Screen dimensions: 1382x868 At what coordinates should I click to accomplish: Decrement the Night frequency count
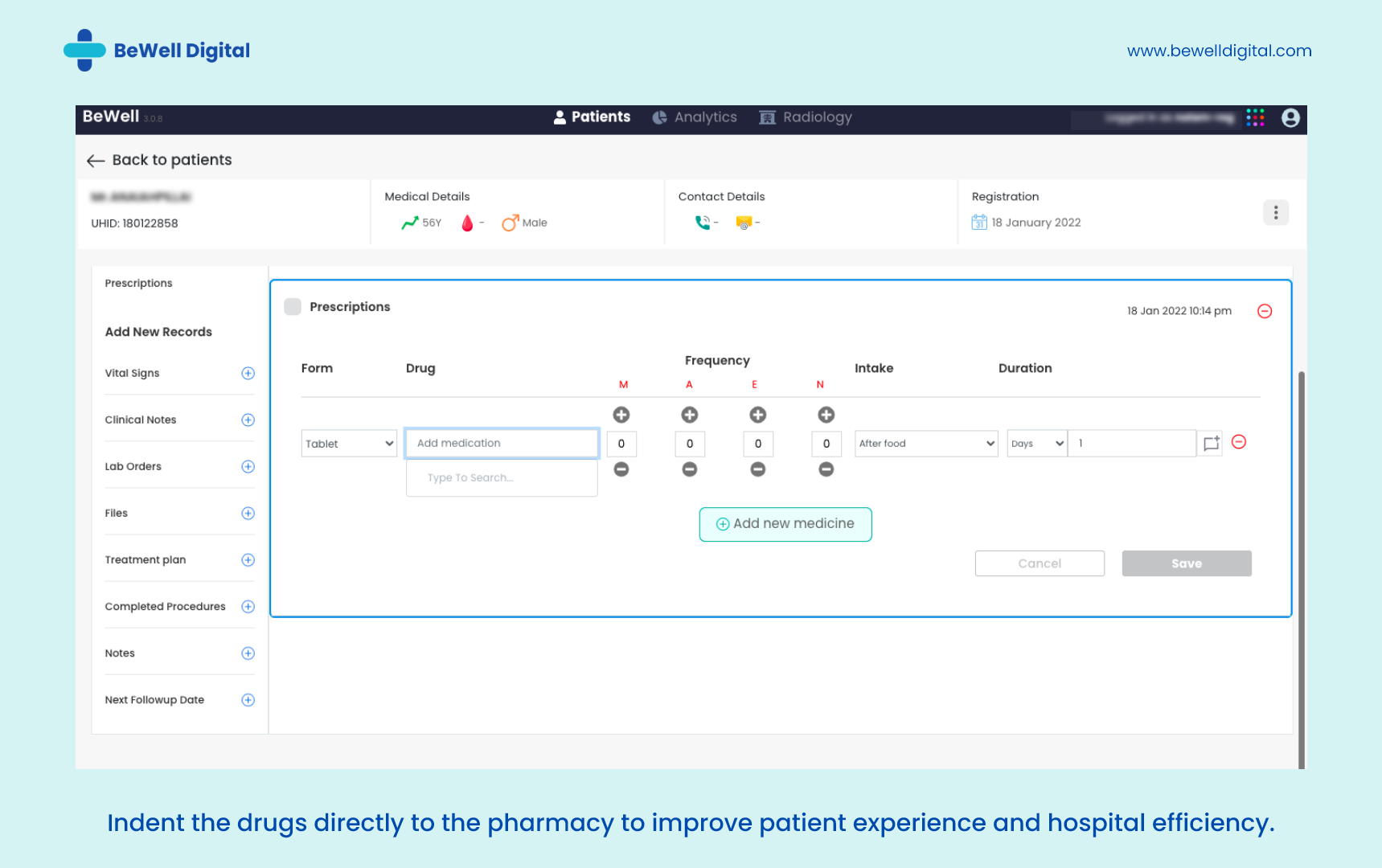pyautogui.click(x=826, y=469)
